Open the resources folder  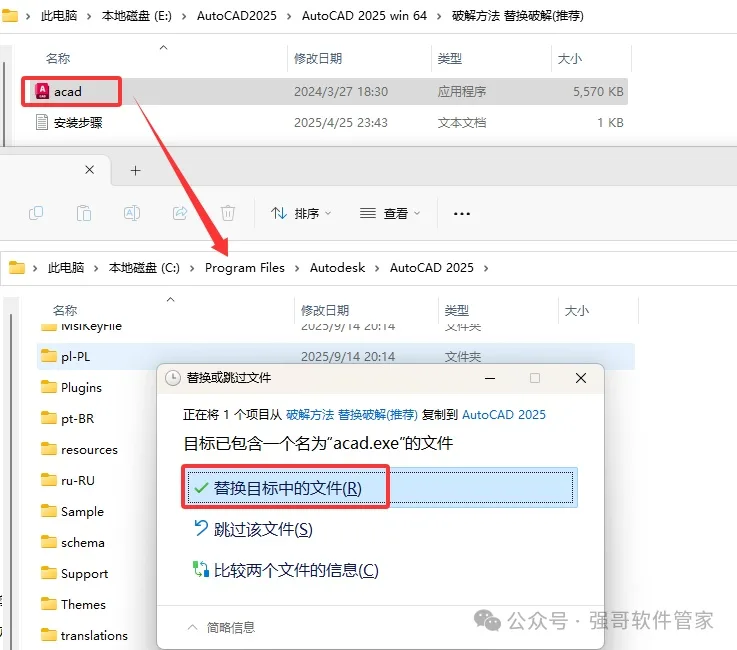[x=89, y=450]
